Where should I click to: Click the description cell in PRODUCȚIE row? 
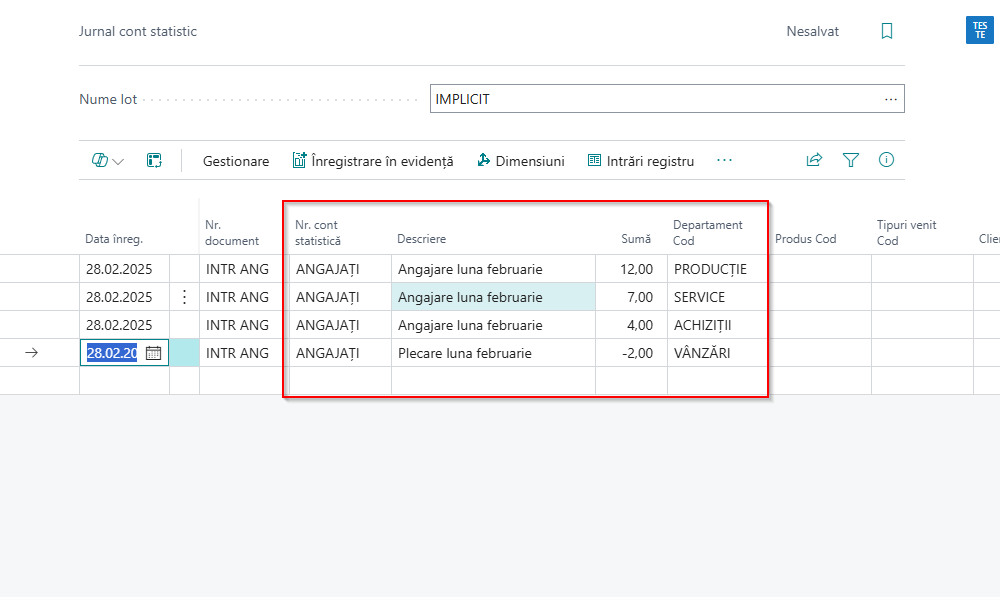click(494, 269)
